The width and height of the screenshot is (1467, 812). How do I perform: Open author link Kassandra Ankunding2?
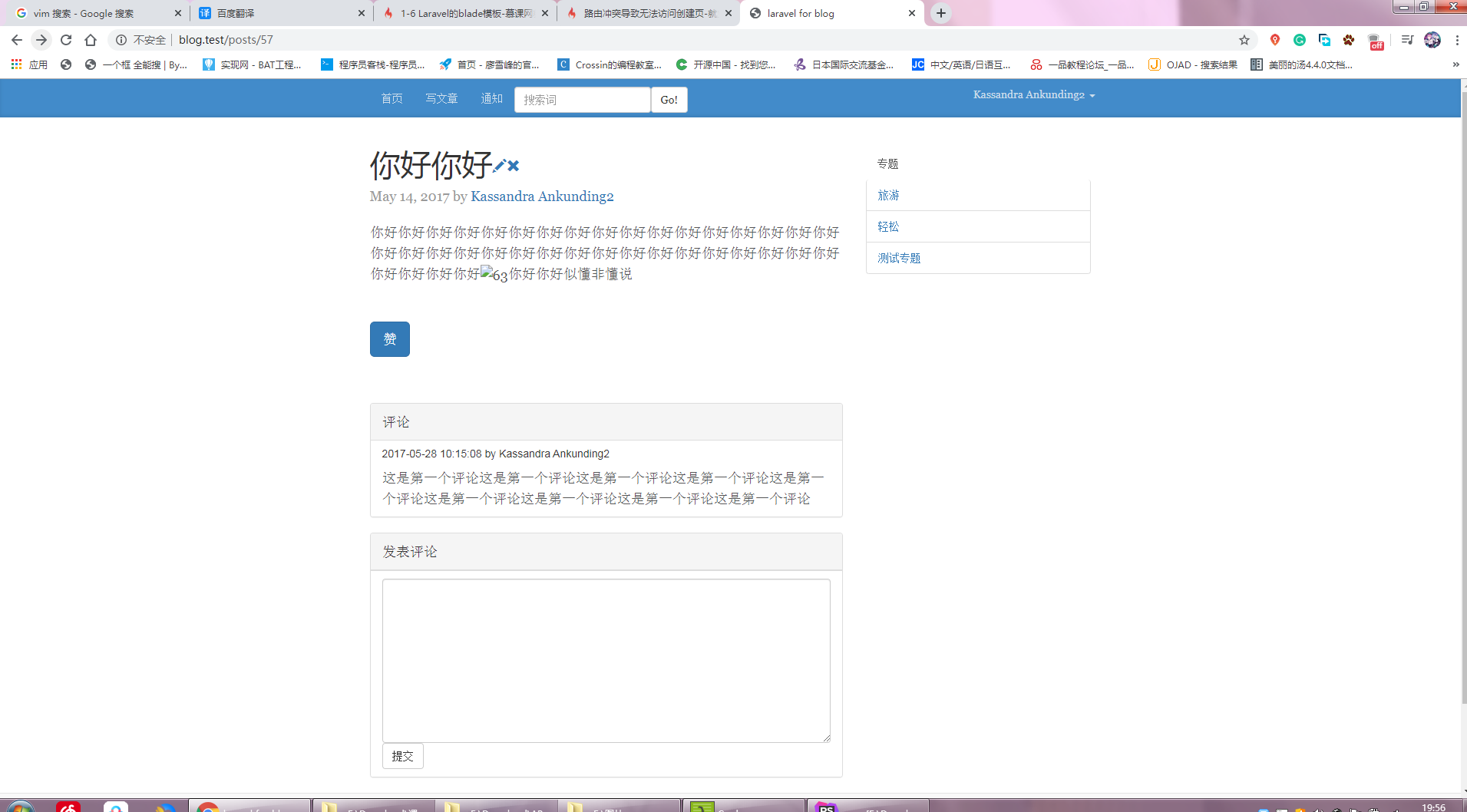click(x=542, y=196)
